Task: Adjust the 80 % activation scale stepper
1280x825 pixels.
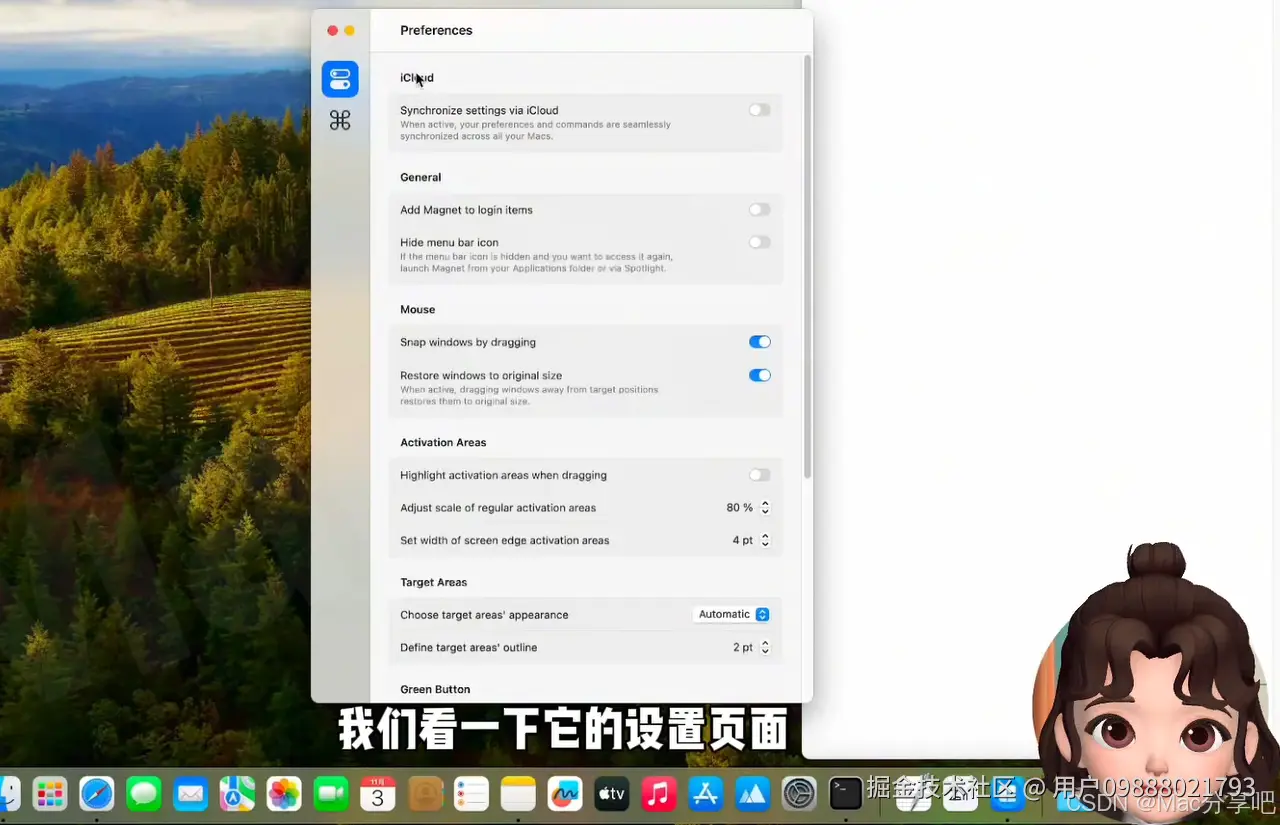Action: pos(765,508)
